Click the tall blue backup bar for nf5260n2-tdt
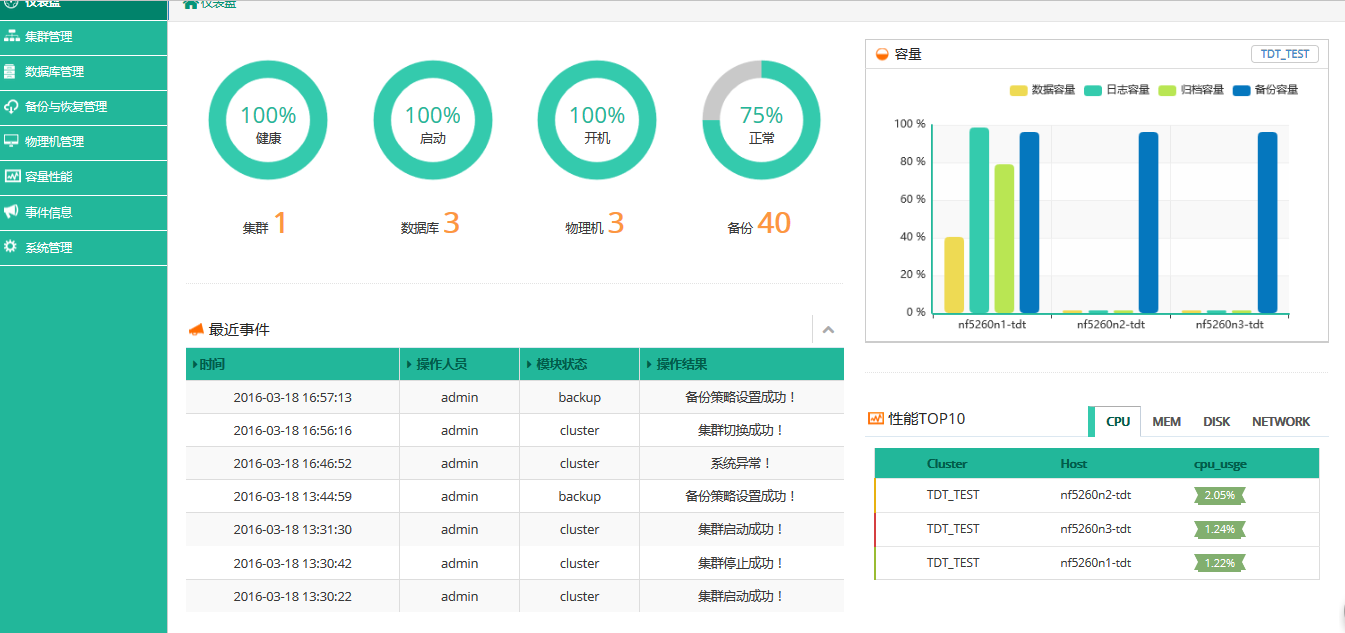This screenshot has width=1345, height=633. [x=1148, y=222]
